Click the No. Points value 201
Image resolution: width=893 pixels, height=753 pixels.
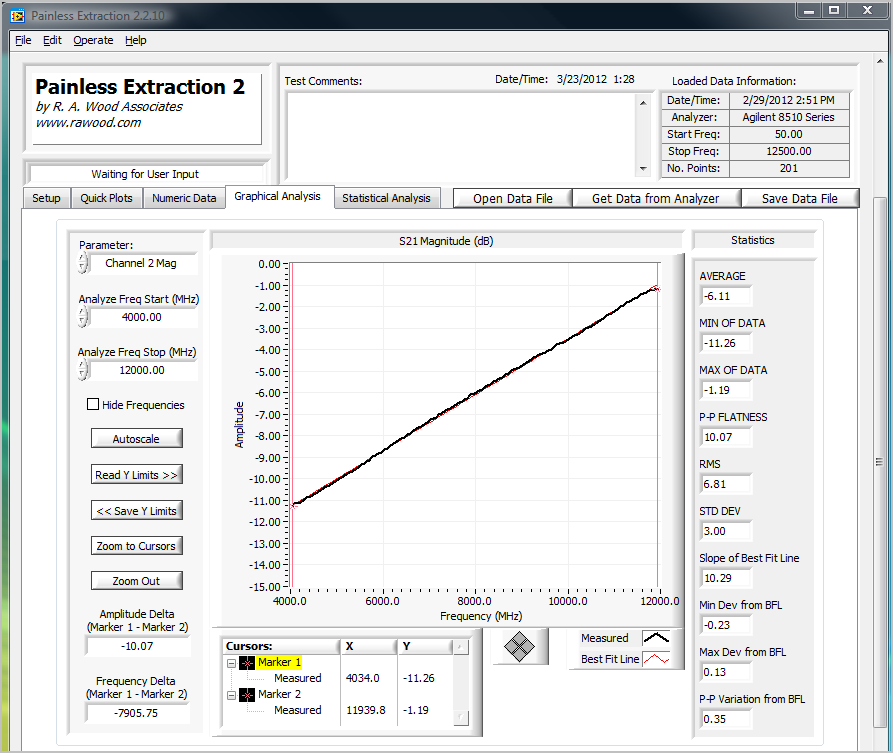tap(789, 169)
